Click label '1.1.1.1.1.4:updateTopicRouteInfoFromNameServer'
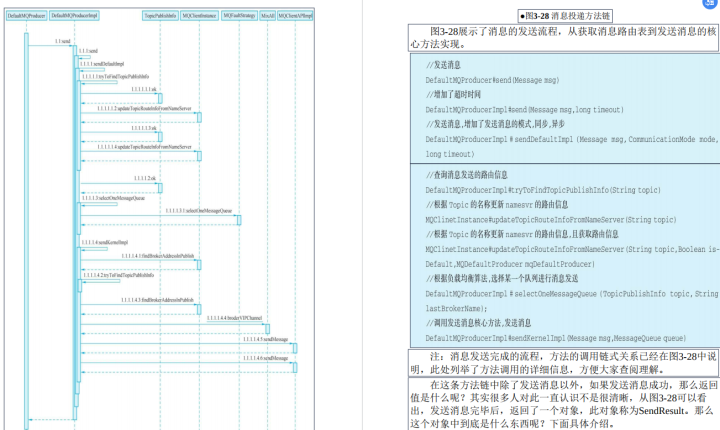The width and height of the screenshot is (720, 430). pyautogui.click(x=144, y=147)
